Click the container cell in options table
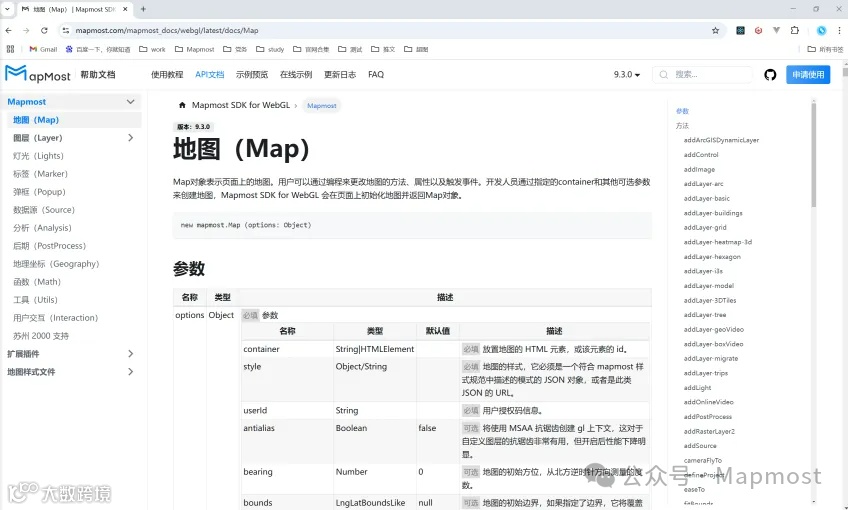Viewport: 848px width, 510px height. (287, 349)
